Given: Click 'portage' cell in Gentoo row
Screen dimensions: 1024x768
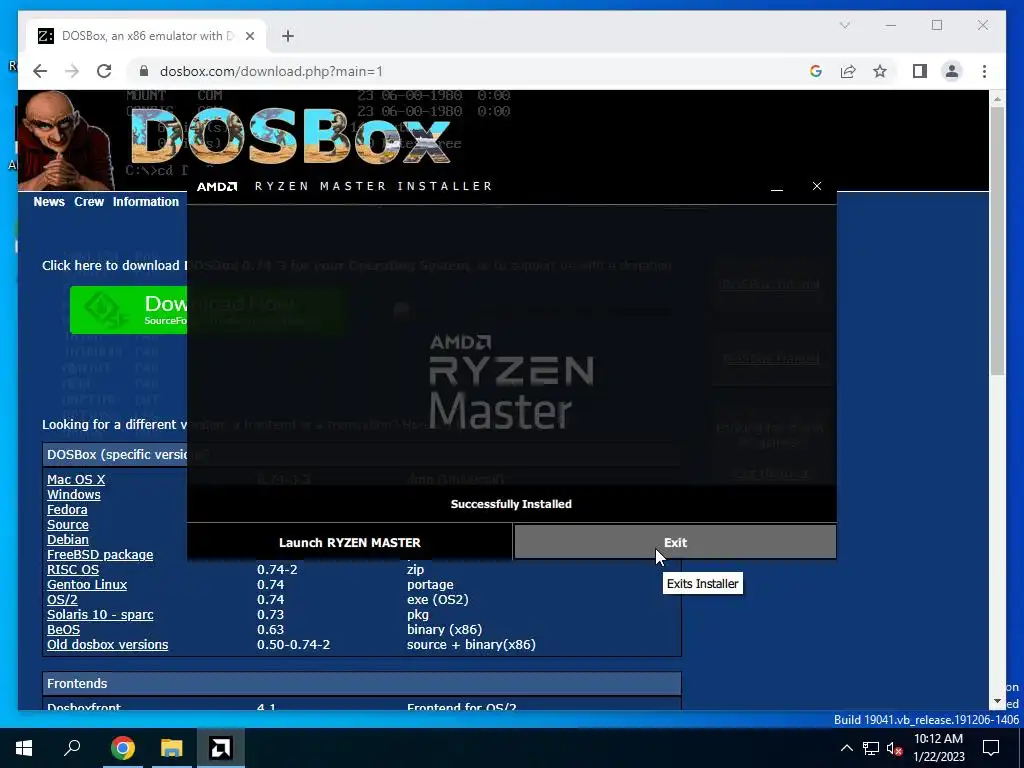Looking at the screenshot, I should point(430,584).
